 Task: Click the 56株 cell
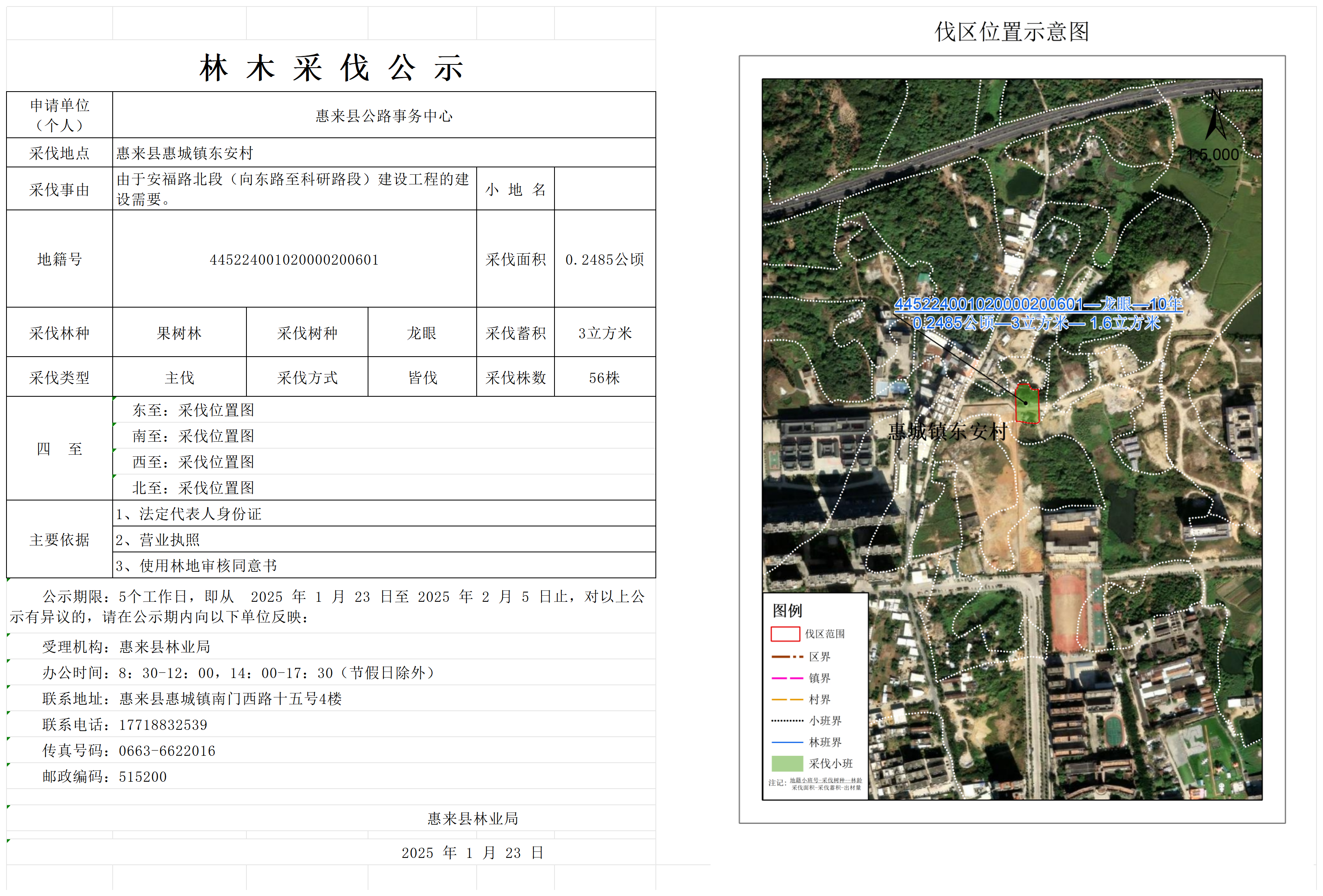click(x=605, y=377)
